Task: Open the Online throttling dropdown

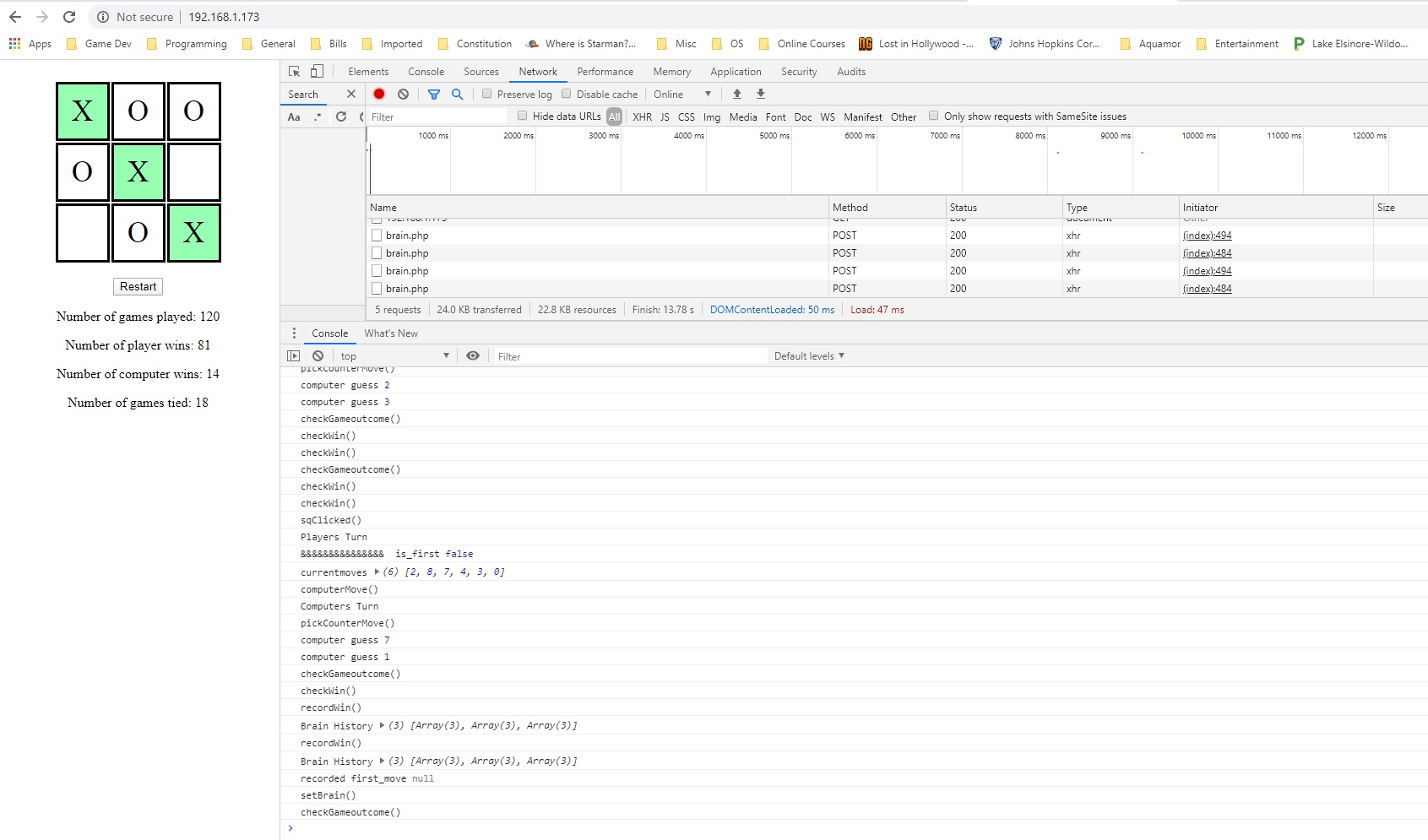Action: coord(682,95)
